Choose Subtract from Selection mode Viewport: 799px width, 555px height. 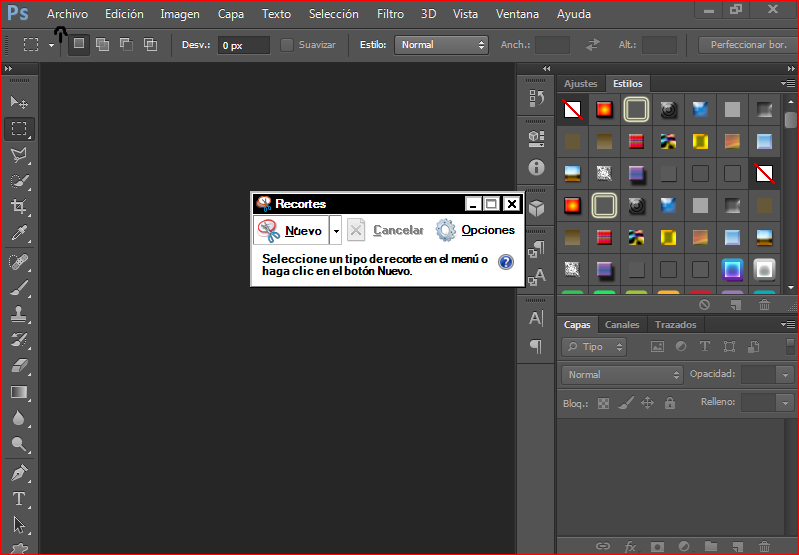point(126,44)
